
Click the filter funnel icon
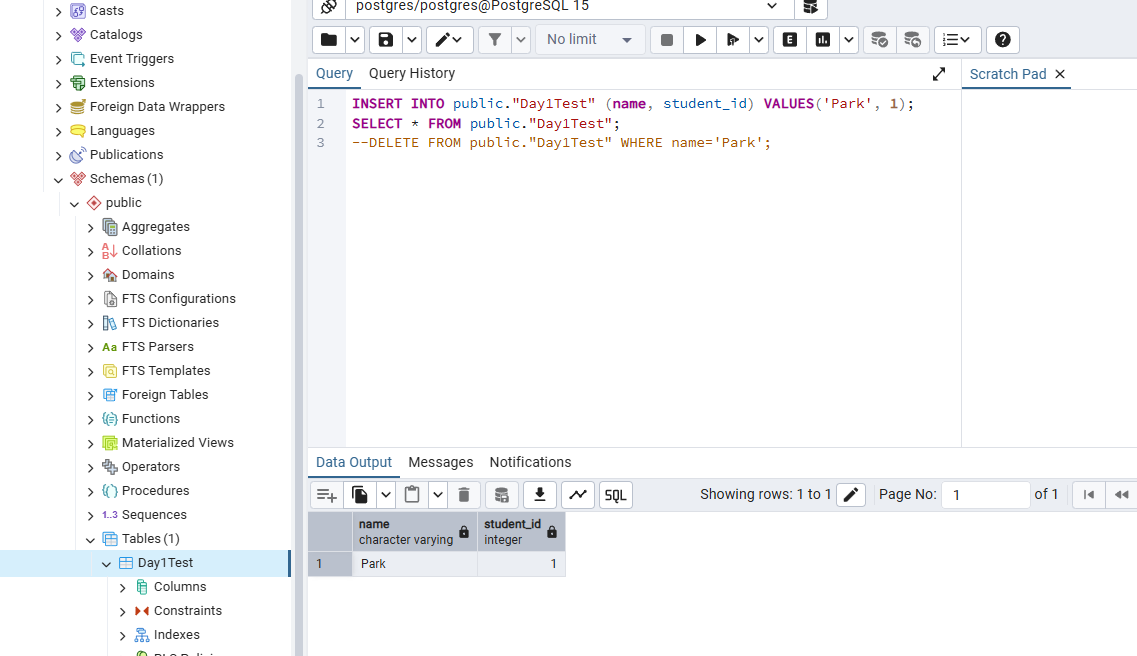click(495, 40)
